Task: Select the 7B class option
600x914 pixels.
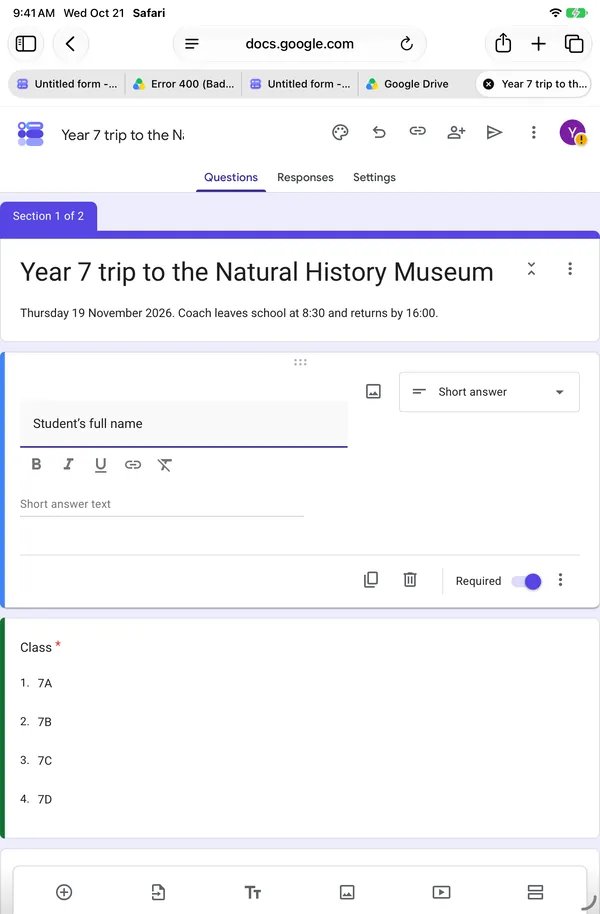Action: tap(45, 722)
